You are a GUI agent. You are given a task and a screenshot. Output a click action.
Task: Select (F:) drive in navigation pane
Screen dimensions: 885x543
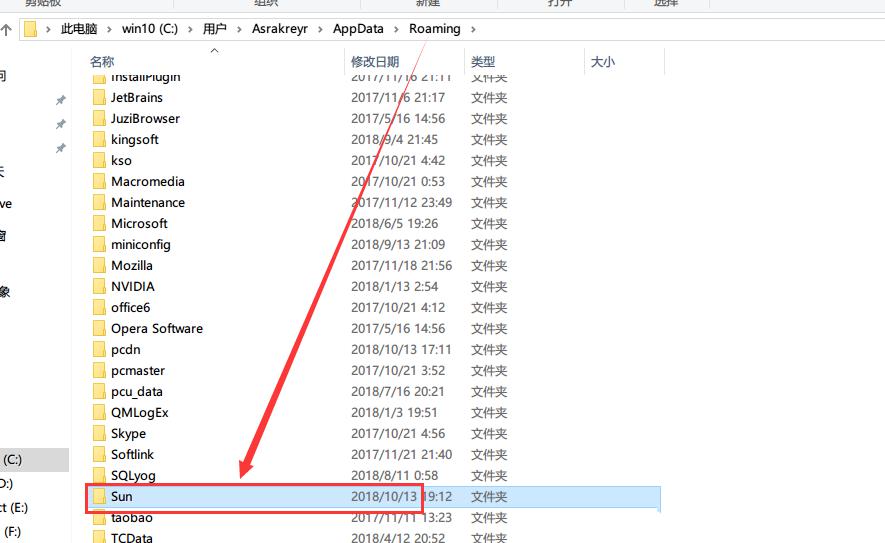pos(12,532)
